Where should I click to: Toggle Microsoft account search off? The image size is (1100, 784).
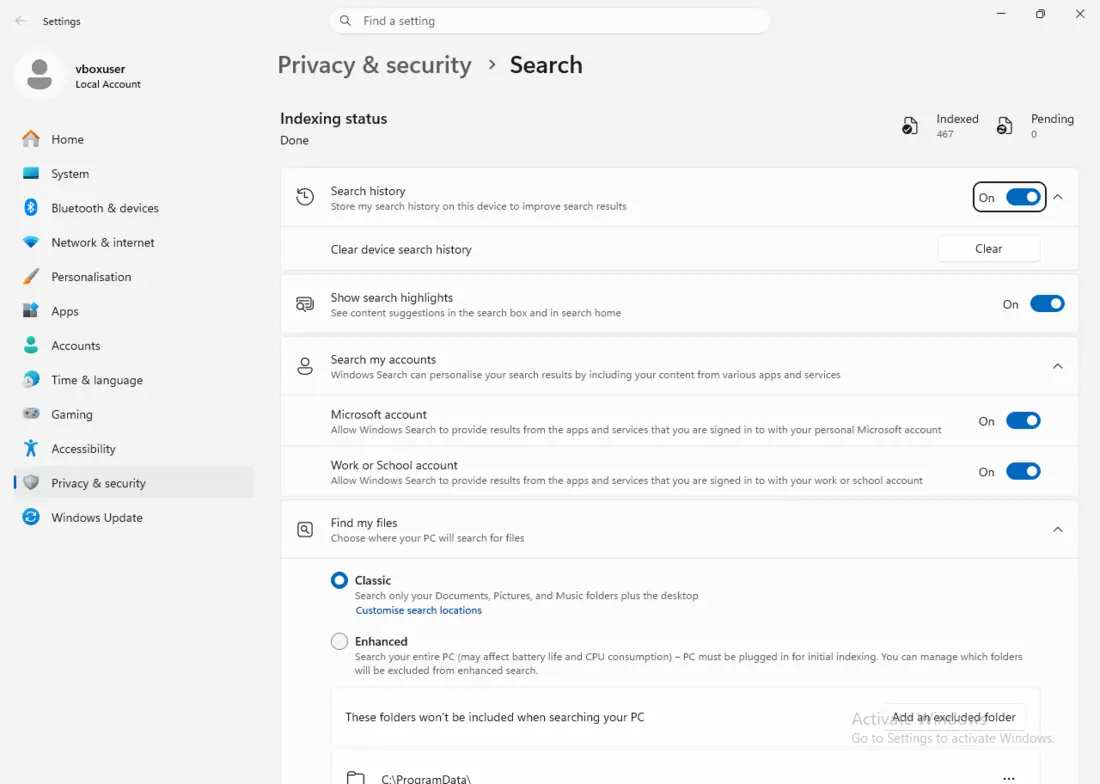coord(1023,421)
